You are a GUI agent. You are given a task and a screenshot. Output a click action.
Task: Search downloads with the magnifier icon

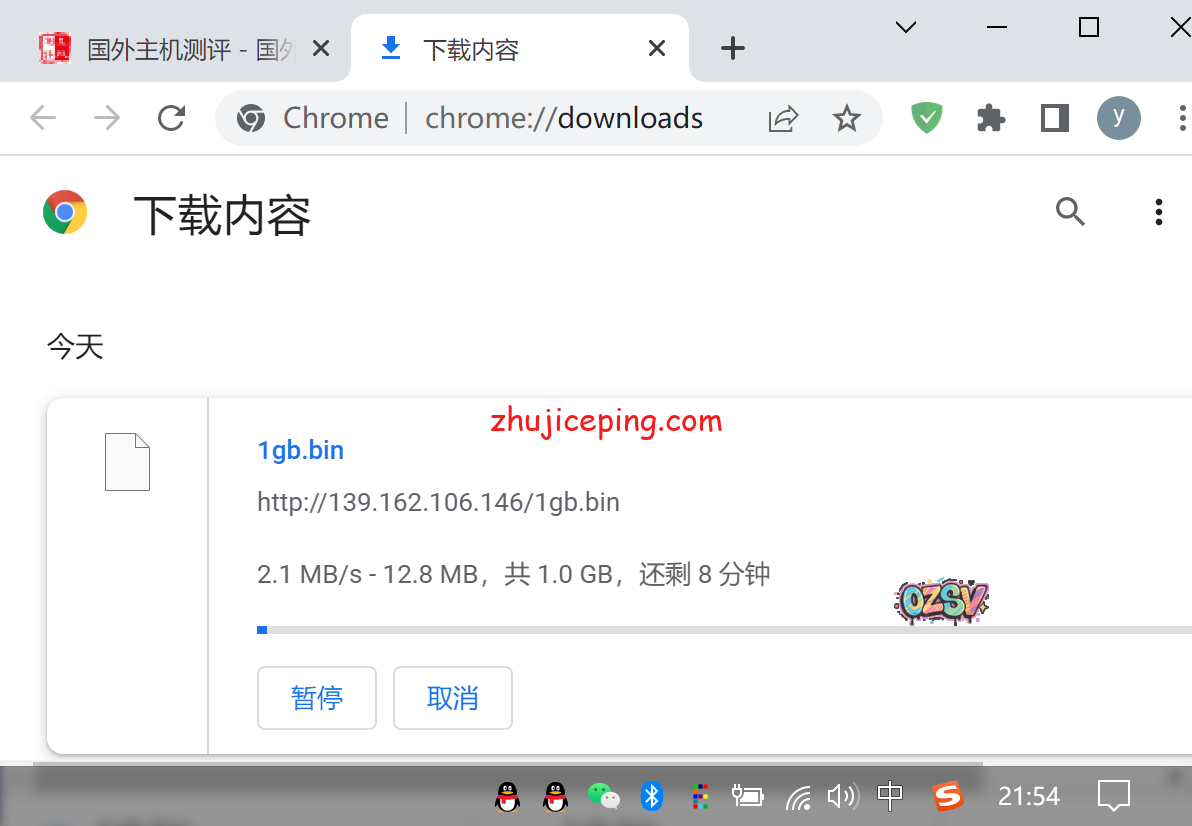click(1070, 212)
